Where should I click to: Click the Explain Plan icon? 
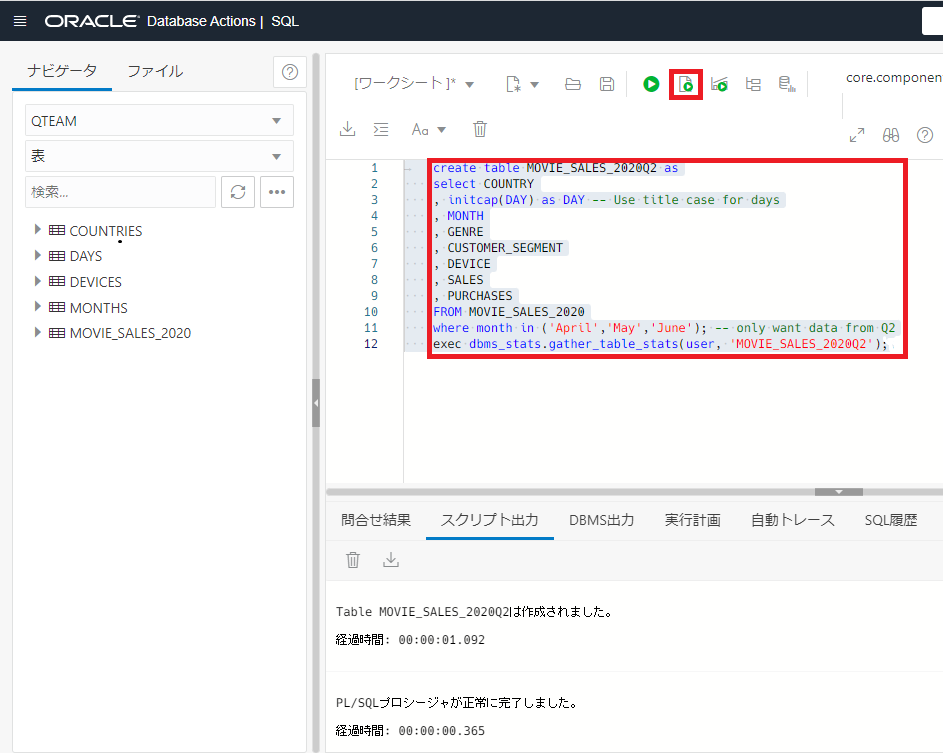[x=753, y=85]
